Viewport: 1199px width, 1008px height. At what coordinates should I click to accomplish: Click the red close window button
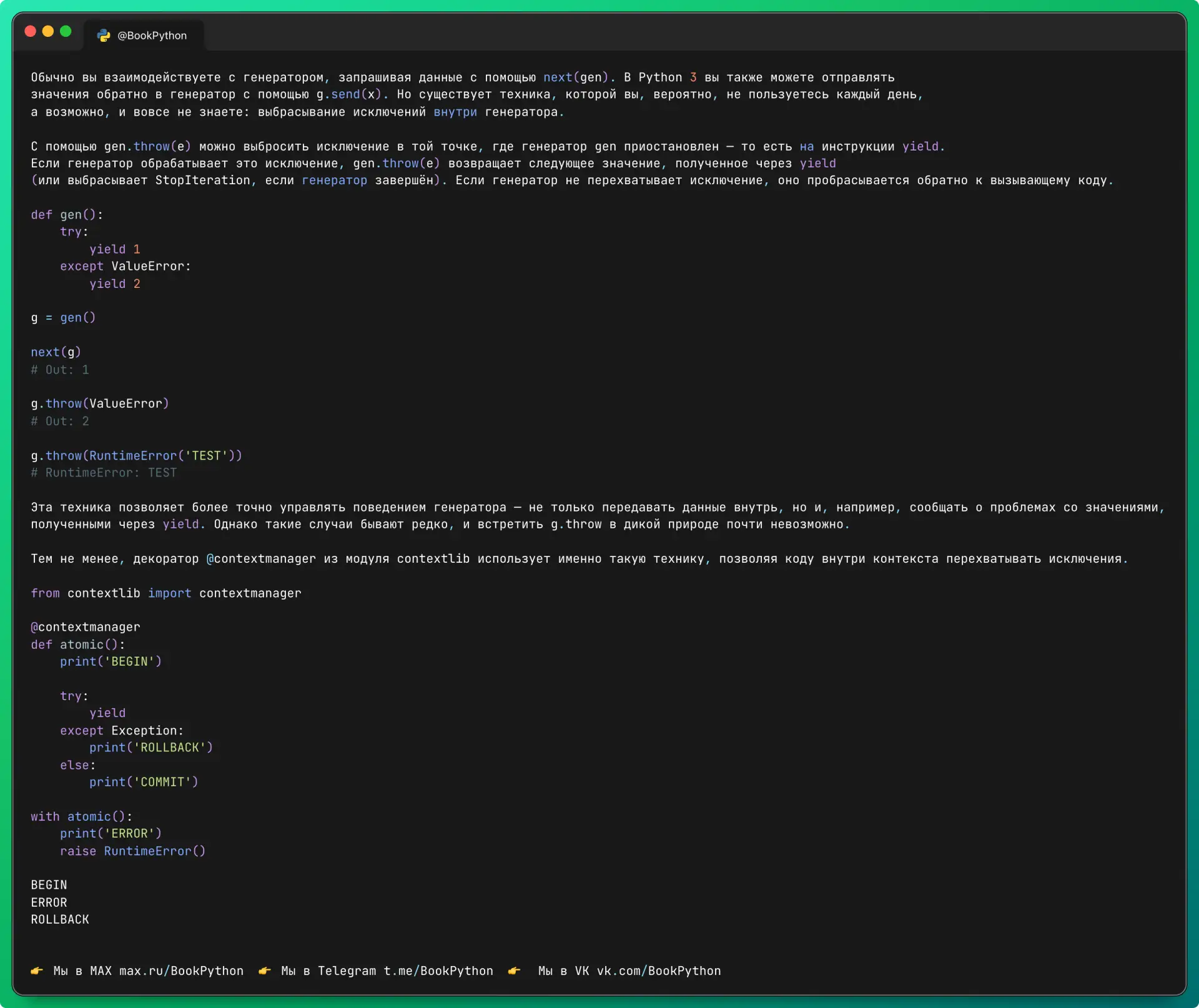click(30, 31)
